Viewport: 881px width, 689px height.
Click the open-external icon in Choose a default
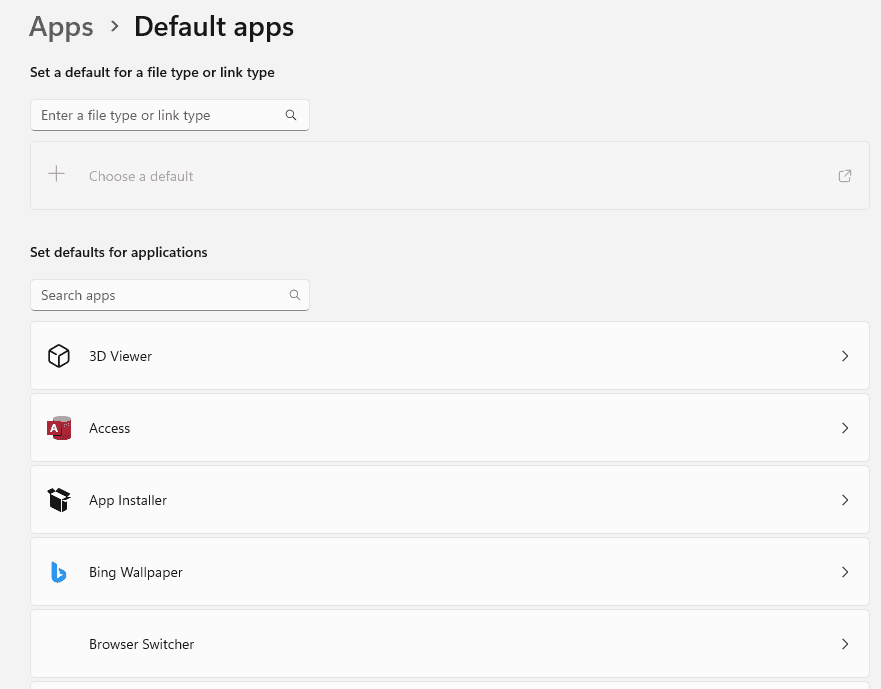pos(844,176)
